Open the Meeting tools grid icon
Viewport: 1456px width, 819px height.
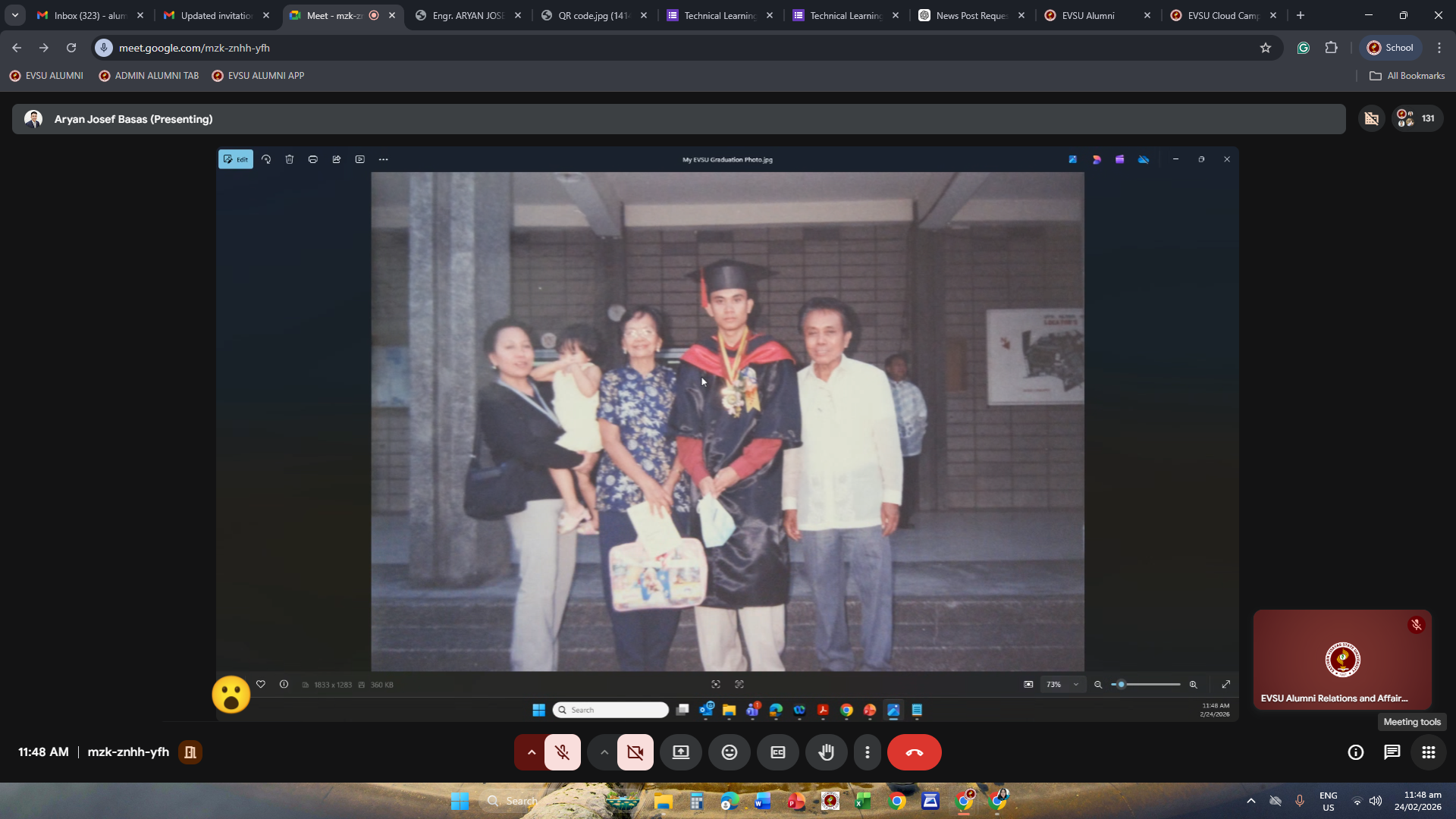1428,752
